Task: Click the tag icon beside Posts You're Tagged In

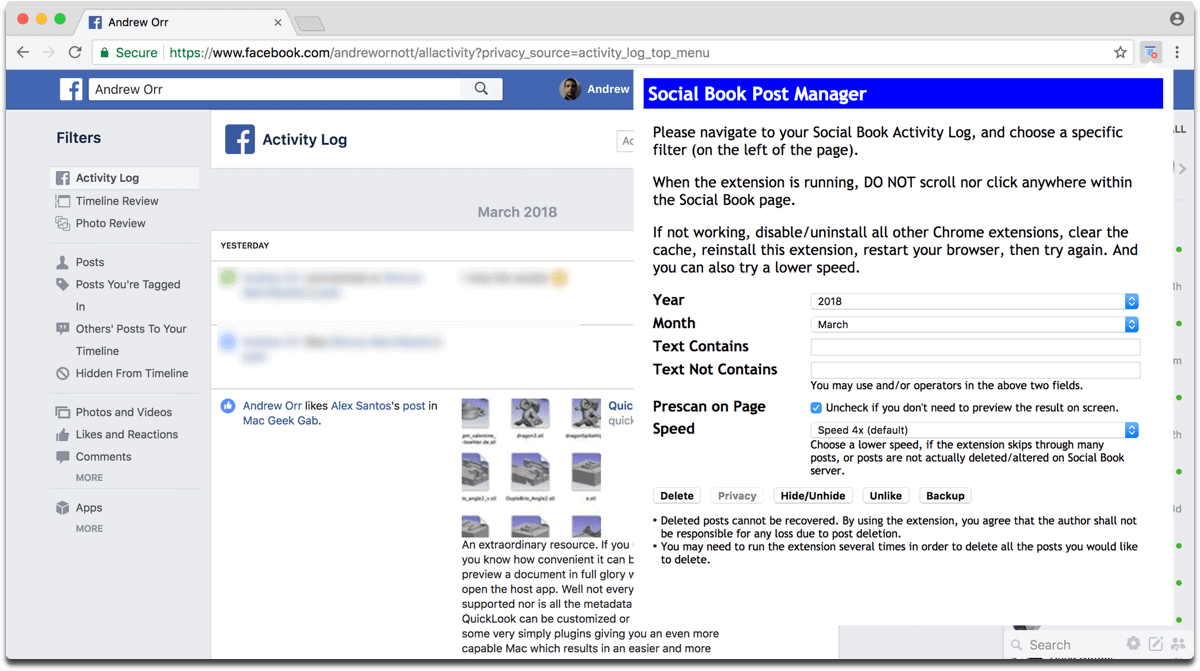Action: [62, 285]
